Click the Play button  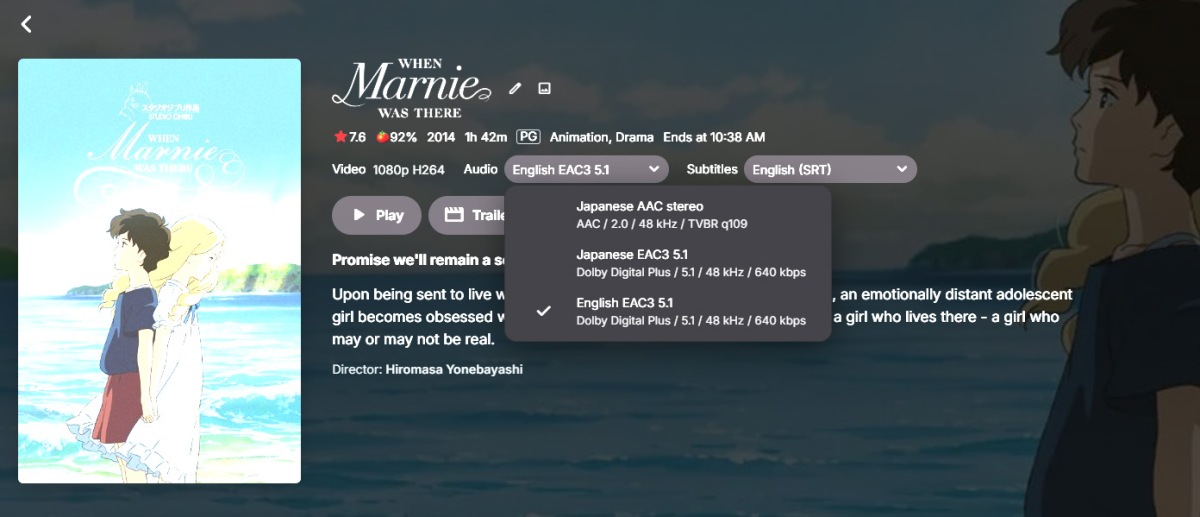tap(376, 215)
